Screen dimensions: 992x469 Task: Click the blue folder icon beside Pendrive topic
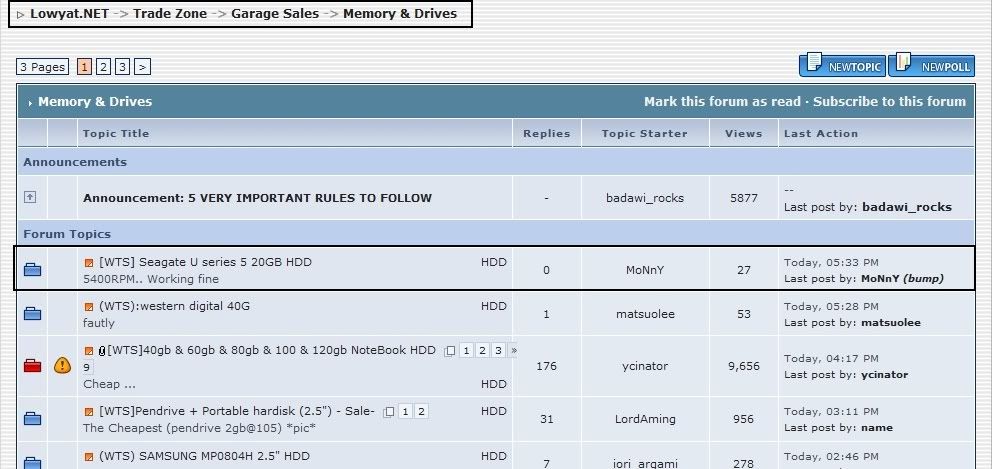pos(32,419)
